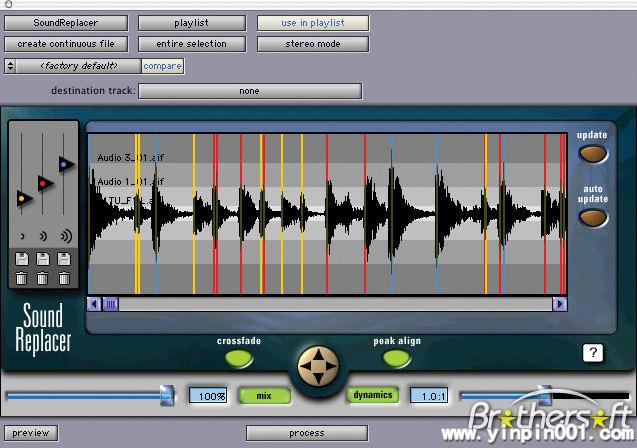
Task: Toggle the auto update button
Action: point(592,215)
